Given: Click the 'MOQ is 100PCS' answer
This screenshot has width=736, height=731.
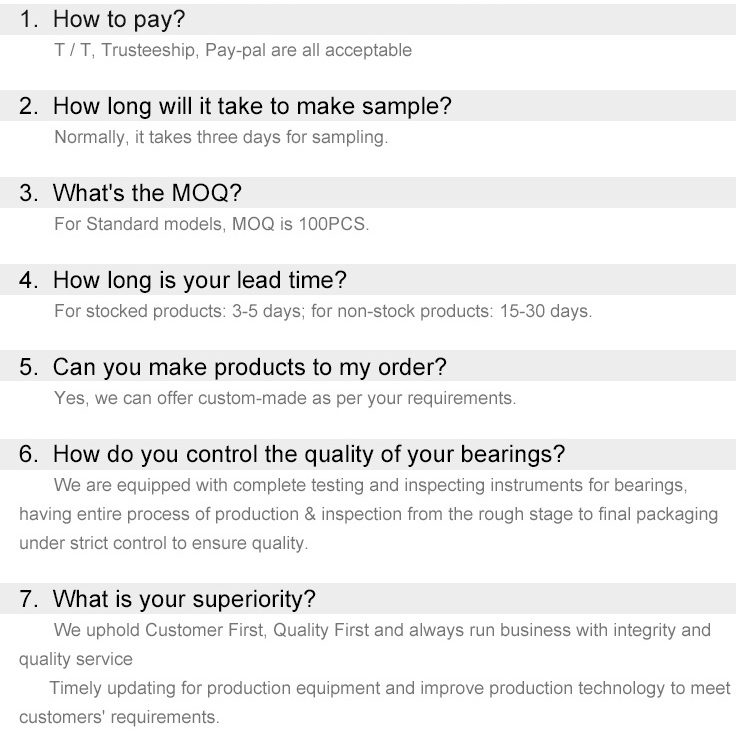Looking at the screenshot, I should click(212, 224).
